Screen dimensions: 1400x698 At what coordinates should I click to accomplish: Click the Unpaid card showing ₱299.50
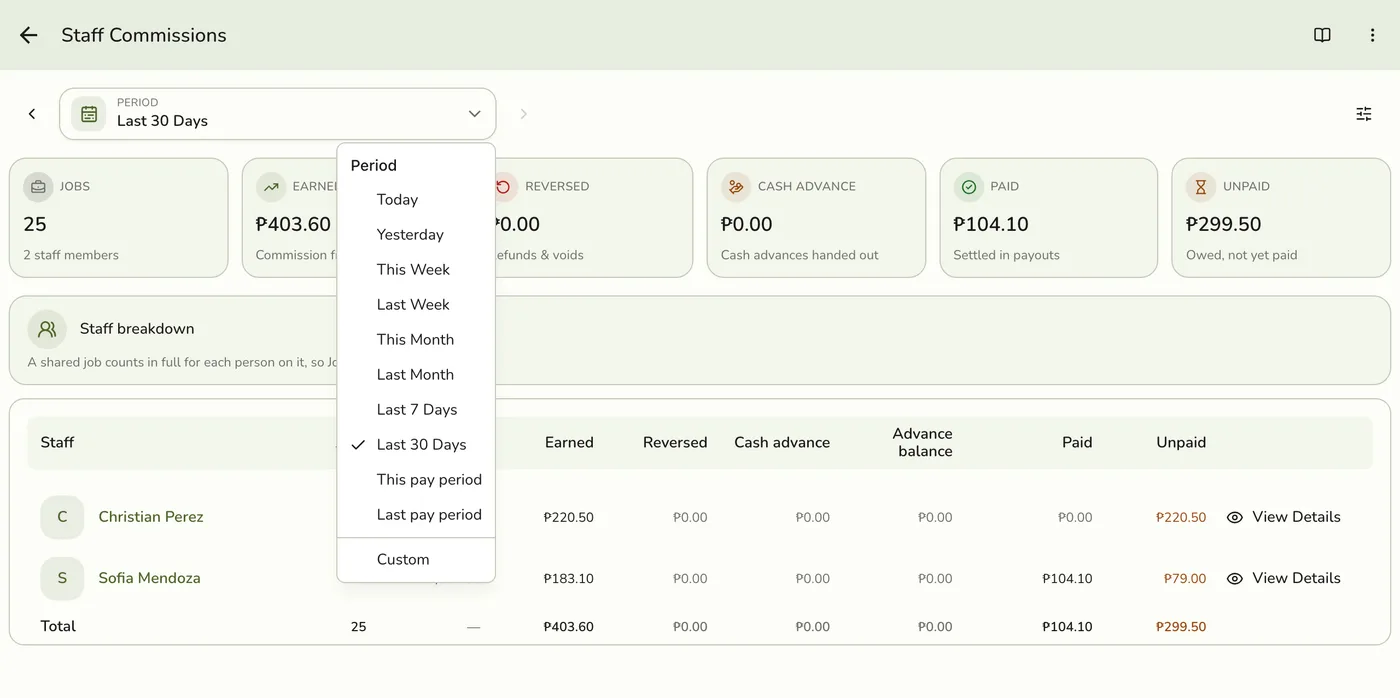tap(1281, 218)
